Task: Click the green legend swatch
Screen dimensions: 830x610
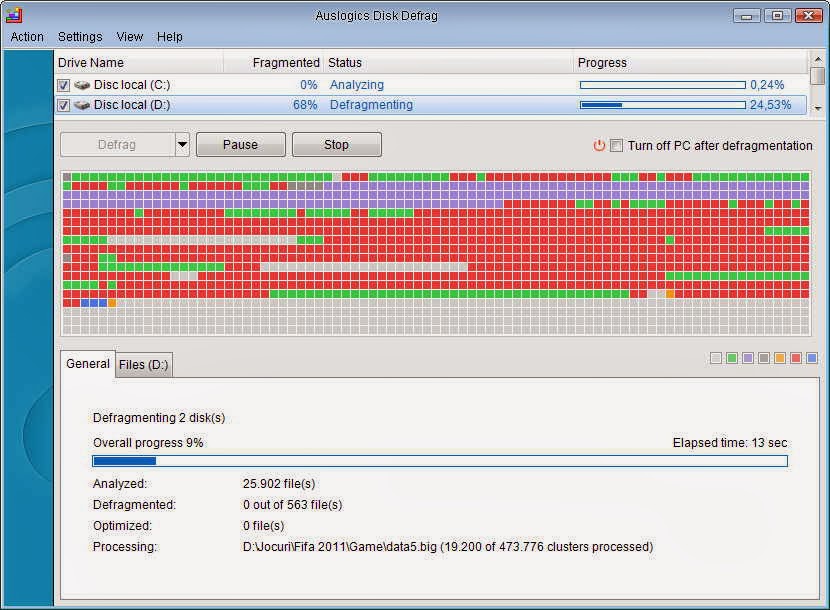Action: click(732, 358)
